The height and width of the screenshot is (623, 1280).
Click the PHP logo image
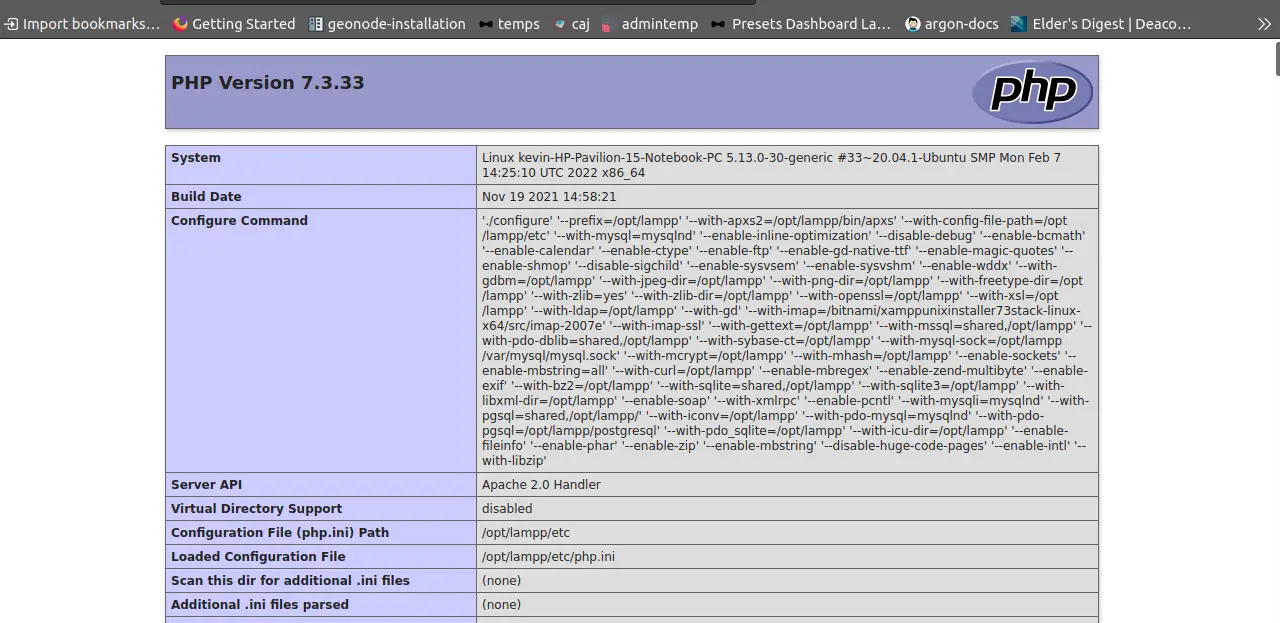click(x=1032, y=92)
